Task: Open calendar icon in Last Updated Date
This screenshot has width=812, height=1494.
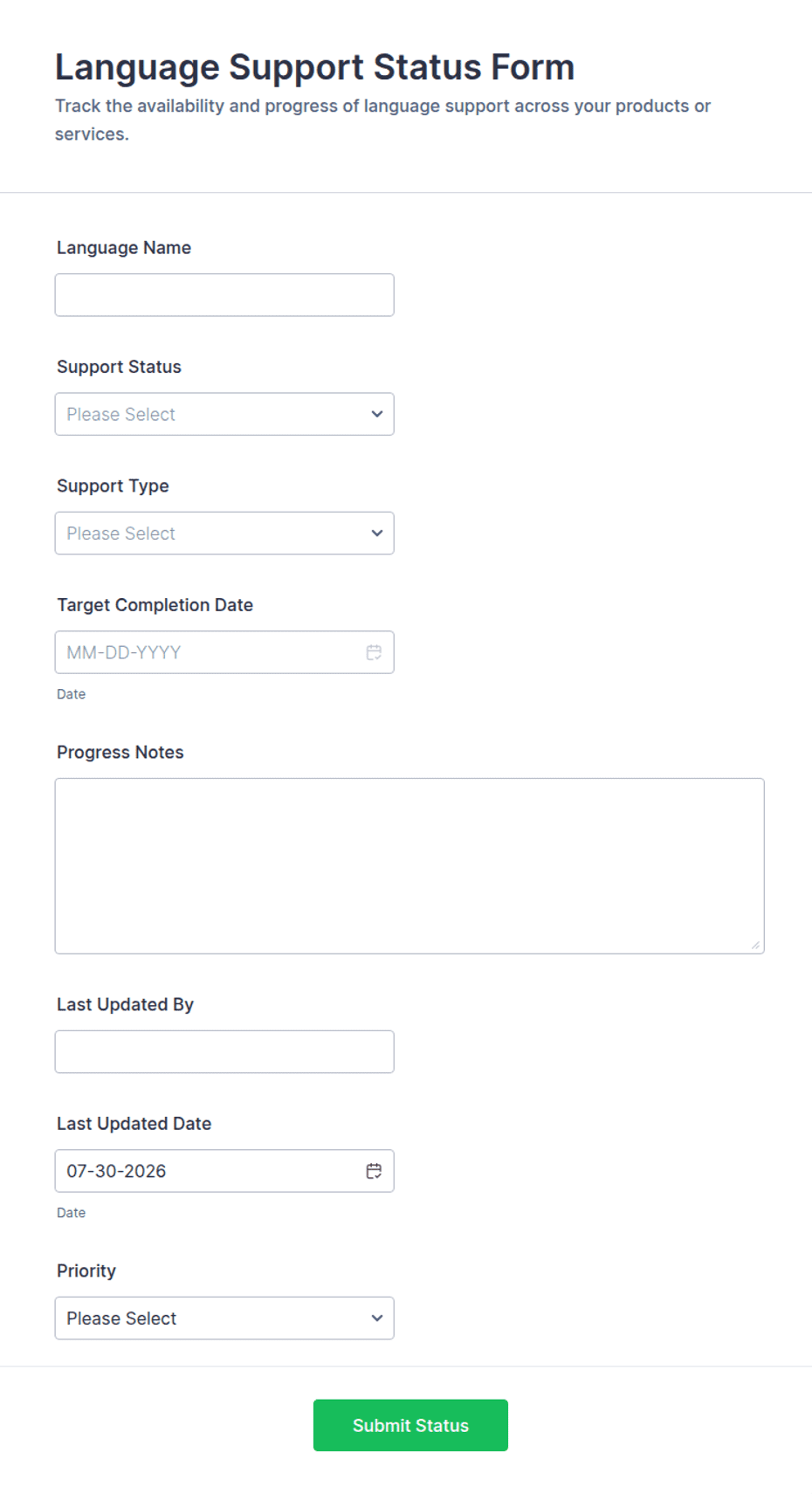Action: (374, 1171)
